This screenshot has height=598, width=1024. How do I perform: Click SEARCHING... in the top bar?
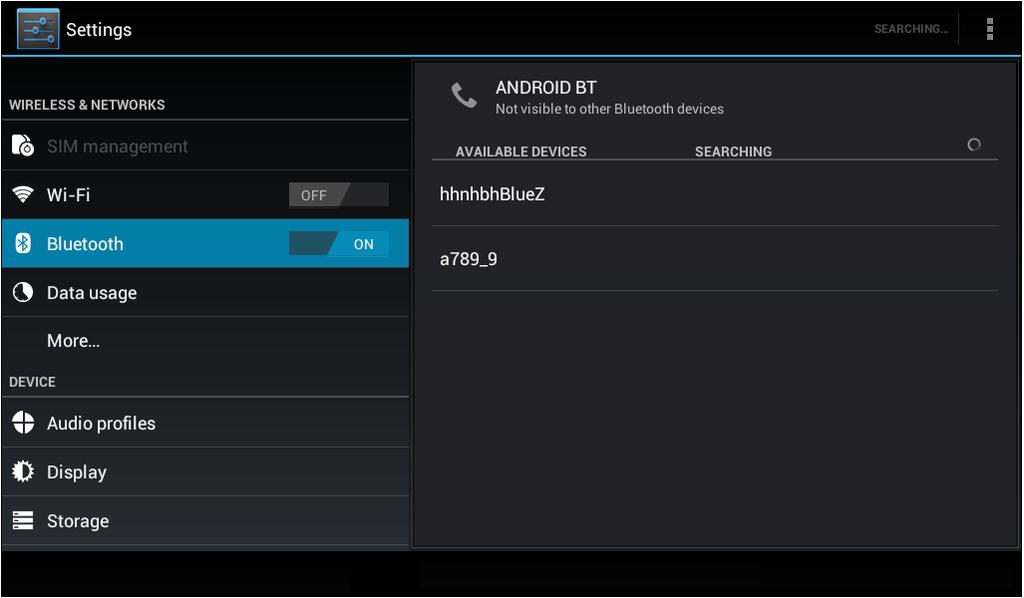911,29
